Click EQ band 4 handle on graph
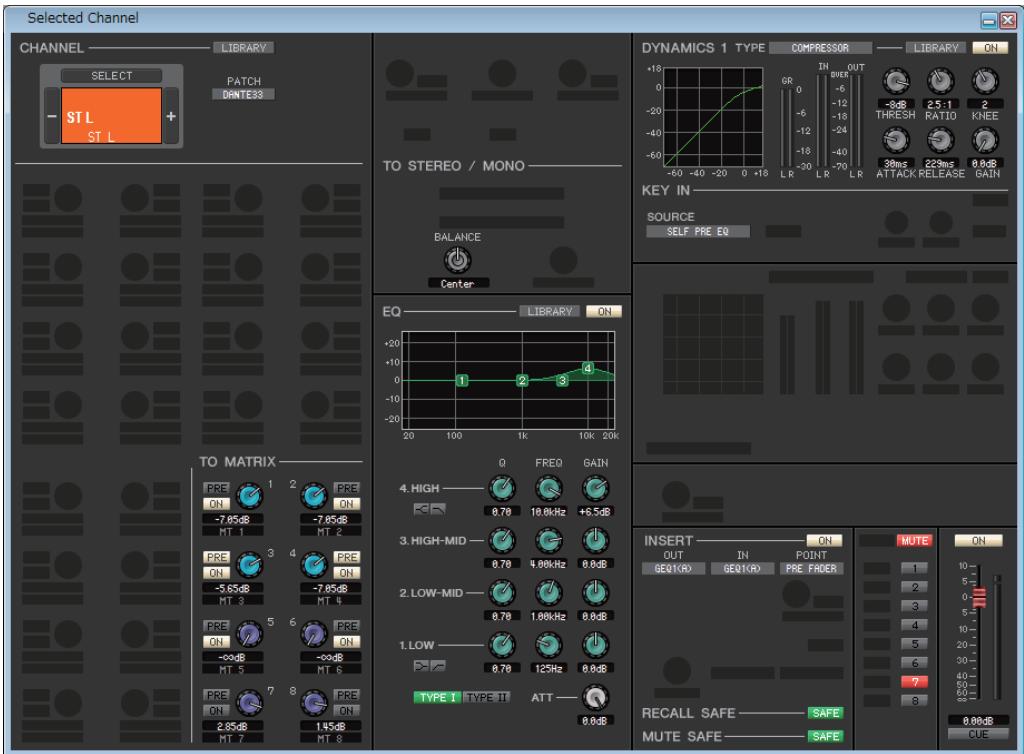Image resolution: width=1024 pixels, height=754 pixels. (588, 368)
